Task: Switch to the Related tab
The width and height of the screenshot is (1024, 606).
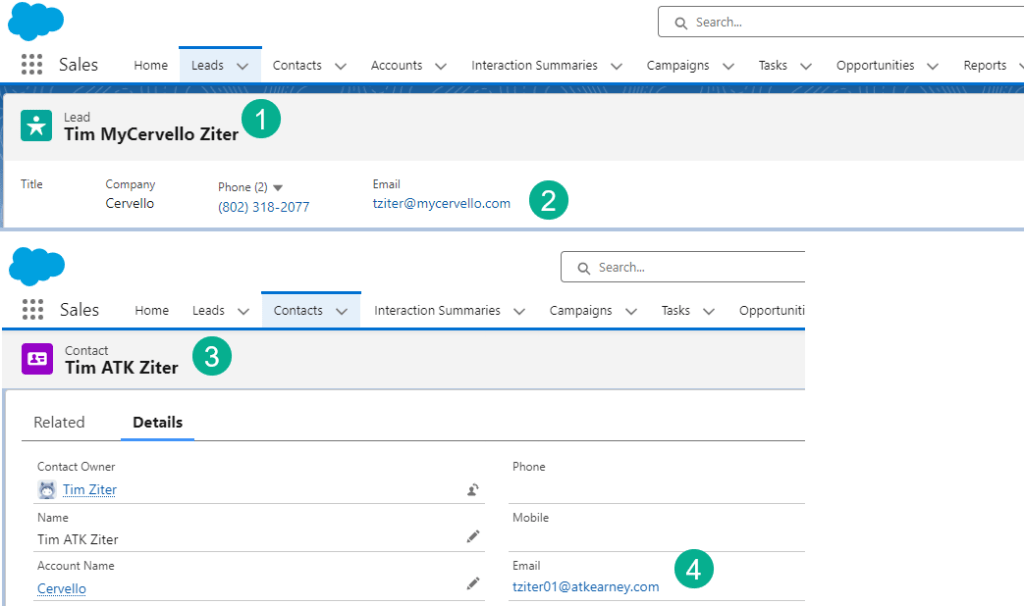Action: click(x=59, y=422)
